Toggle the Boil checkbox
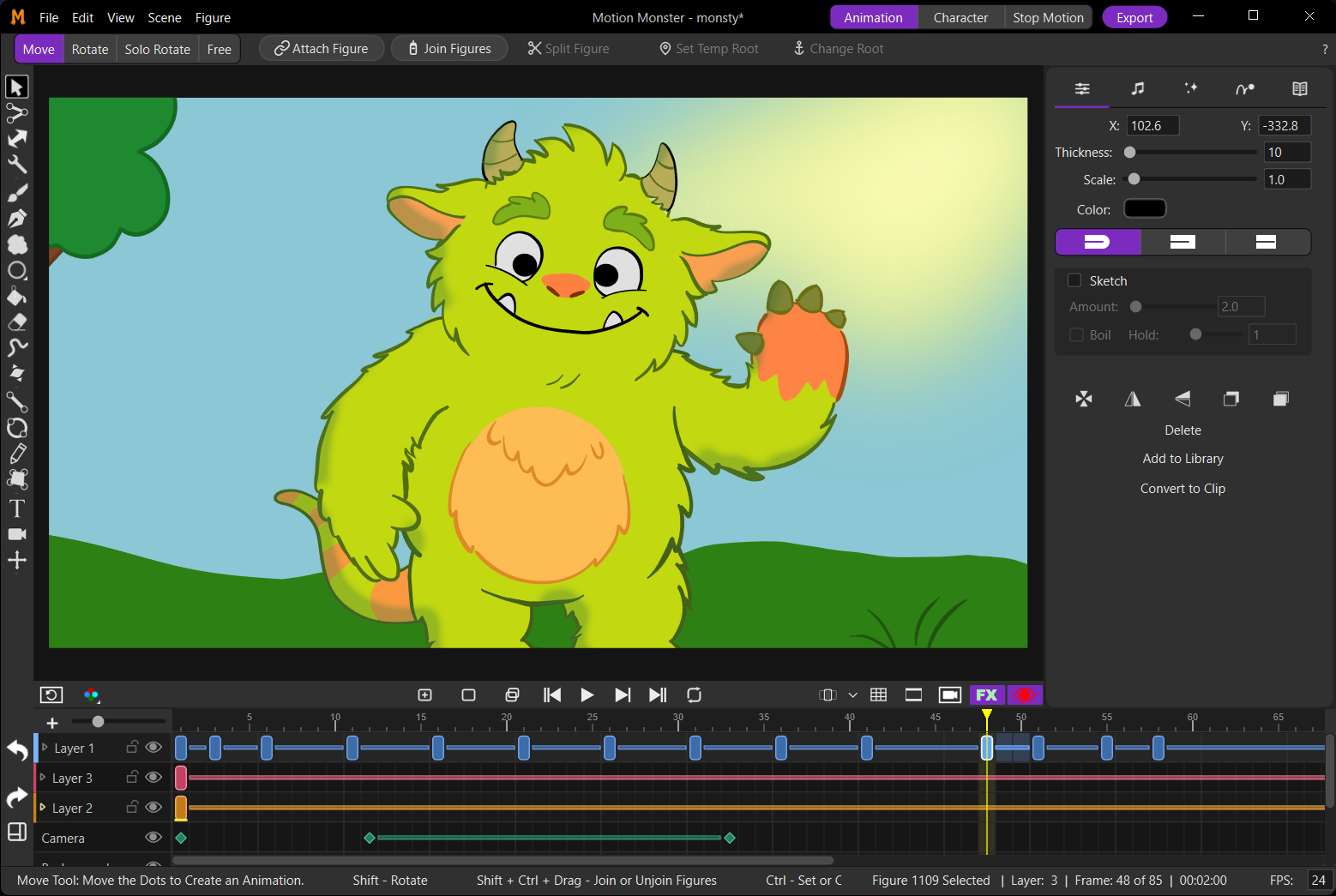The height and width of the screenshot is (896, 1336). tap(1076, 334)
